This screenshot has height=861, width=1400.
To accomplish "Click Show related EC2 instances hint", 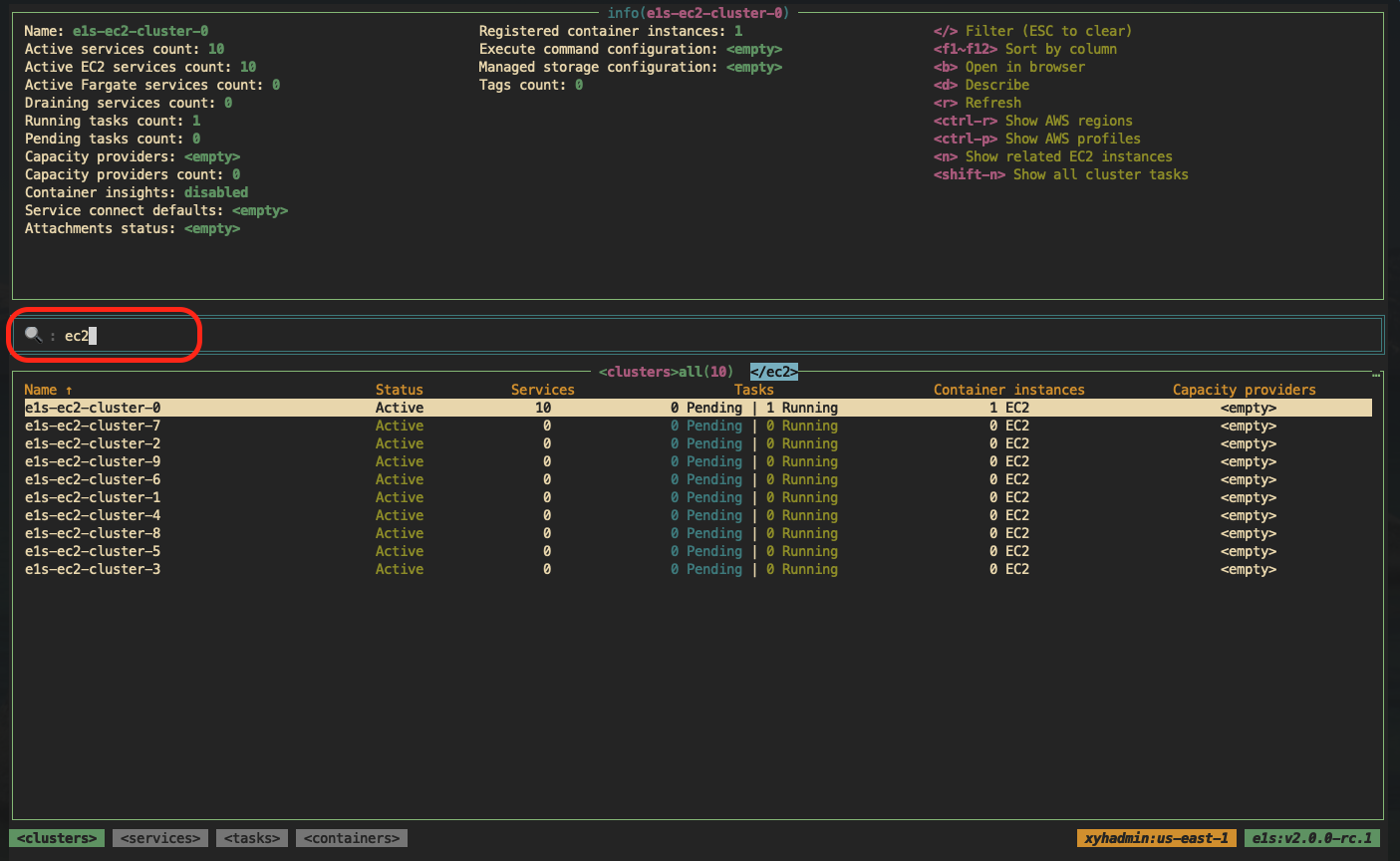I will (1053, 156).
